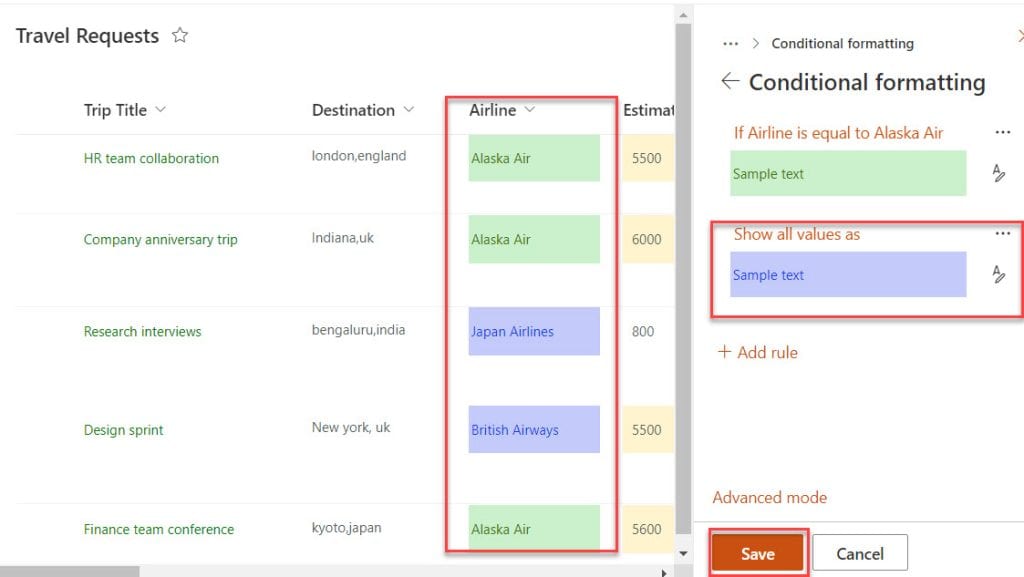Click the British Airways cell
The width and height of the screenshot is (1024, 577).
(x=534, y=429)
